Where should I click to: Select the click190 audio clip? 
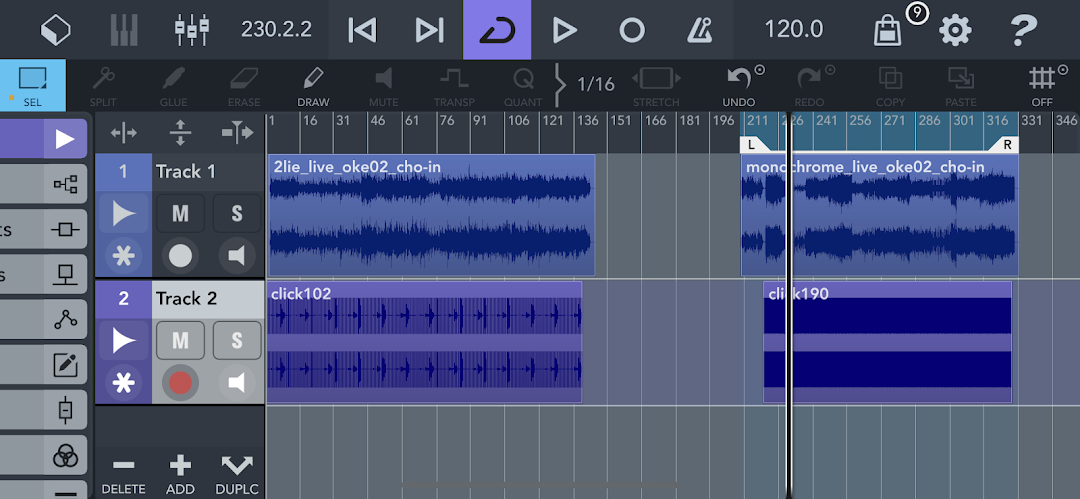click(887, 342)
